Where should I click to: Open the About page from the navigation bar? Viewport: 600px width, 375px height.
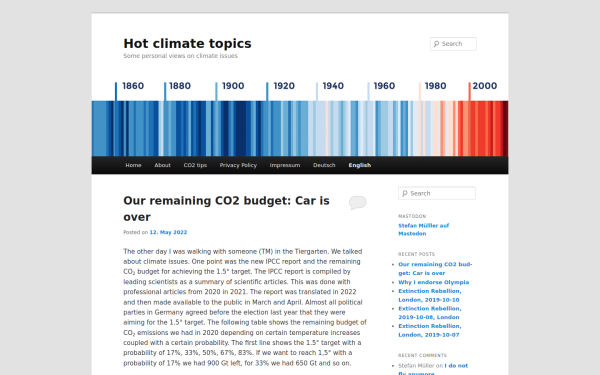162,165
